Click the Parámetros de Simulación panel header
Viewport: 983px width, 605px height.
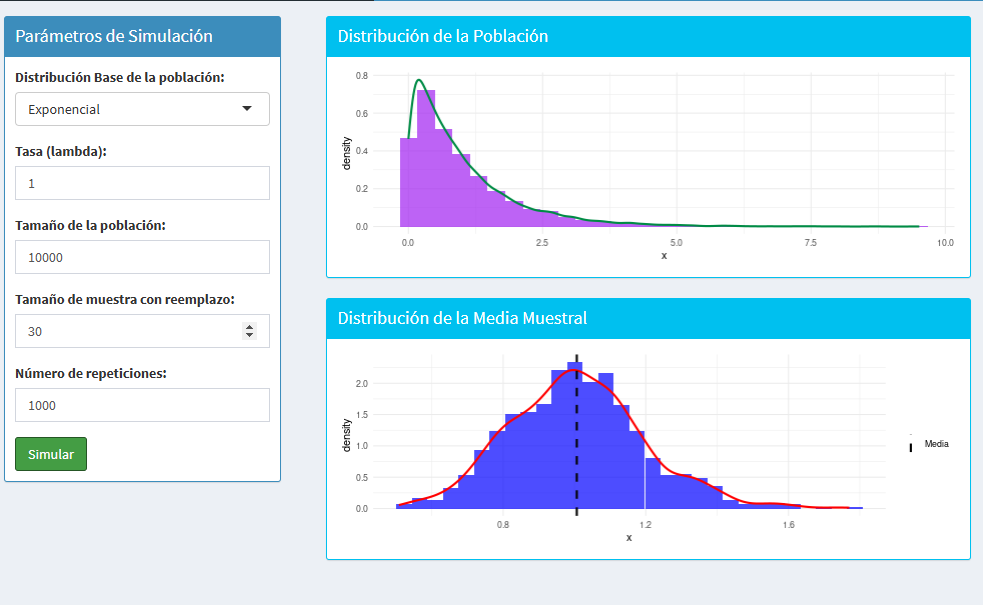tap(142, 36)
